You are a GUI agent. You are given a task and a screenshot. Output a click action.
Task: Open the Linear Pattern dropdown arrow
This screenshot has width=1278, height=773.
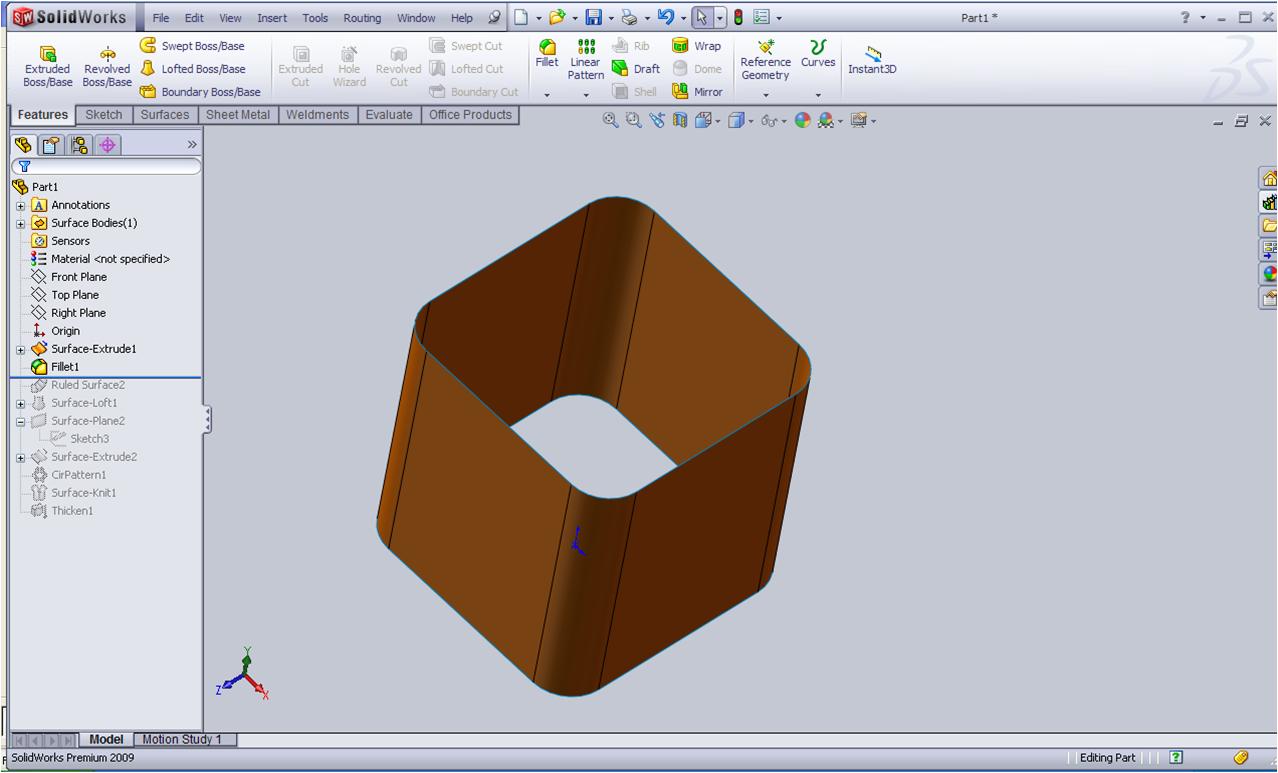[586, 95]
